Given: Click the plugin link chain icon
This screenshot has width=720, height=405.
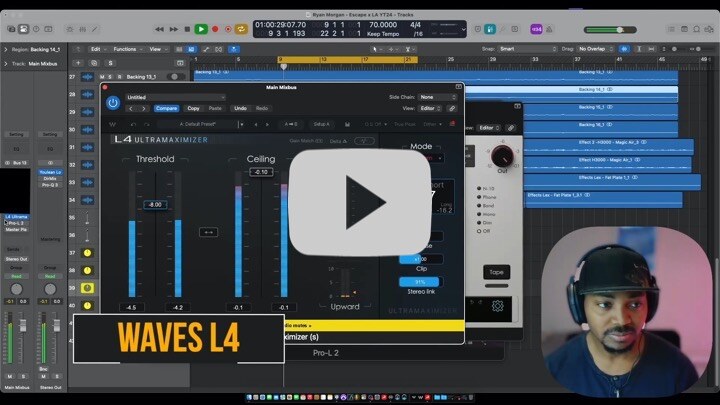Looking at the screenshot, I should click(x=452, y=108).
